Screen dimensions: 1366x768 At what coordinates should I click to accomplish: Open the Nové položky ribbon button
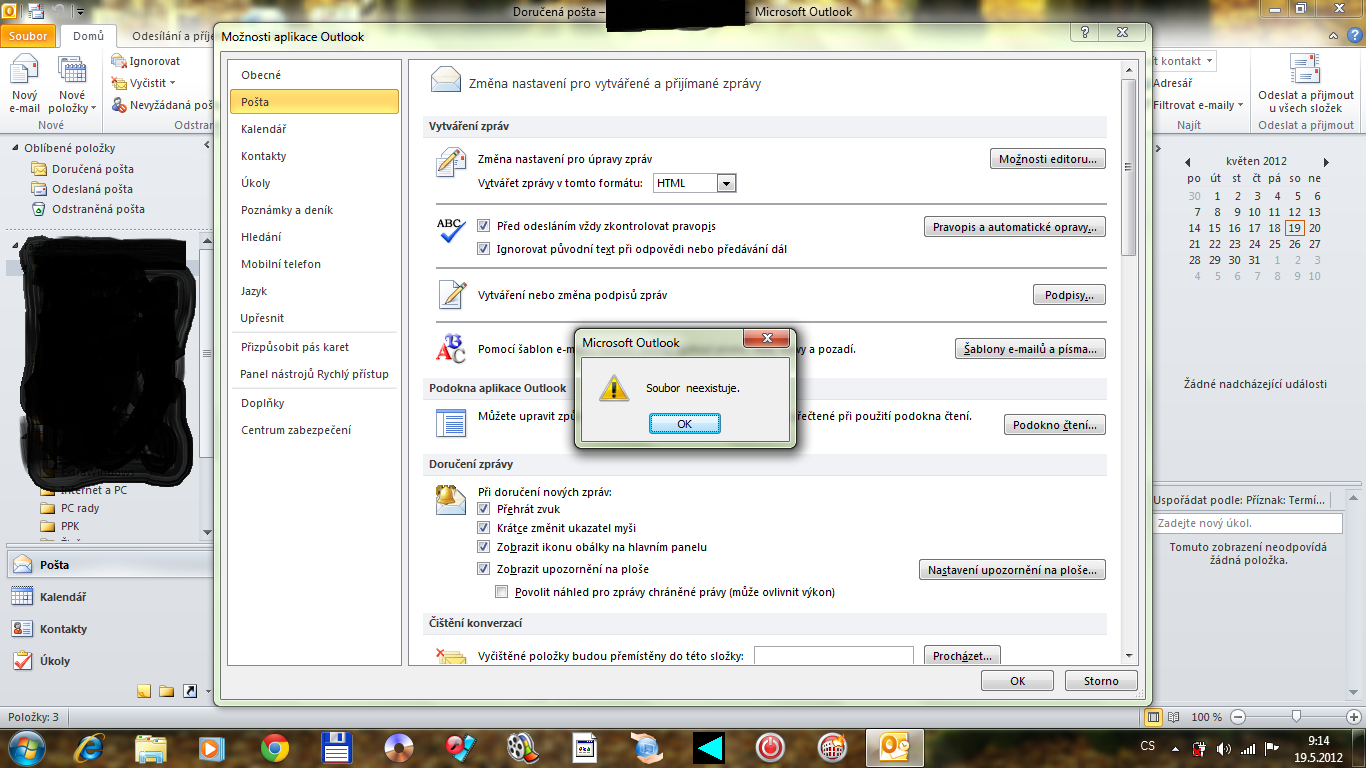pos(72,85)
